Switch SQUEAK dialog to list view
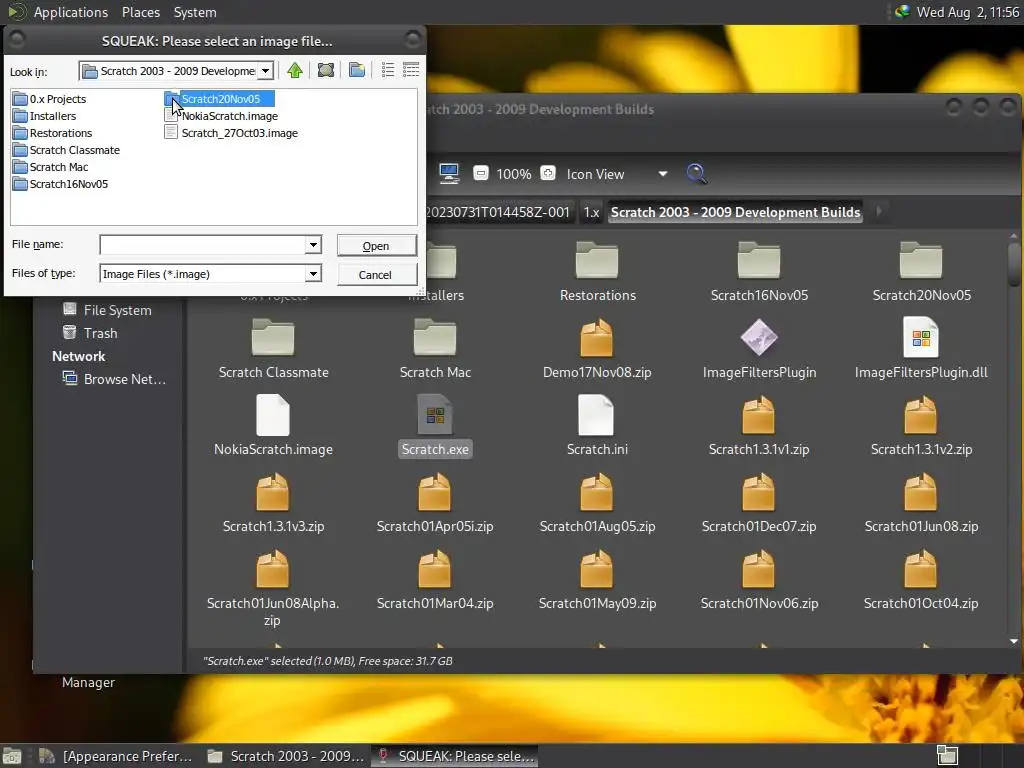The image size is (1024, 768). click(x=388, y=70)
